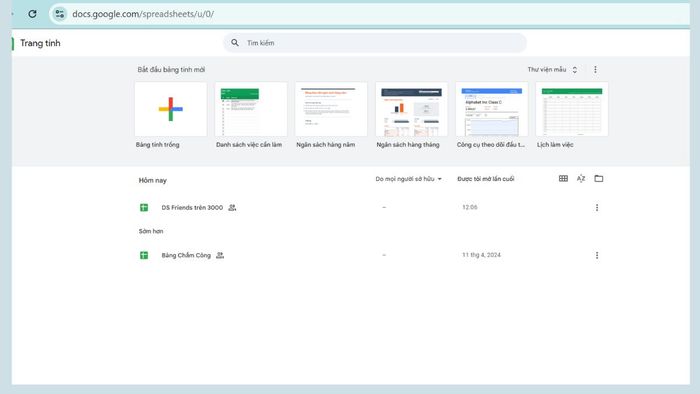This screenshot has width=700, height=394.
Task: Open the AZ sort options icon
Action: (581, 178)
